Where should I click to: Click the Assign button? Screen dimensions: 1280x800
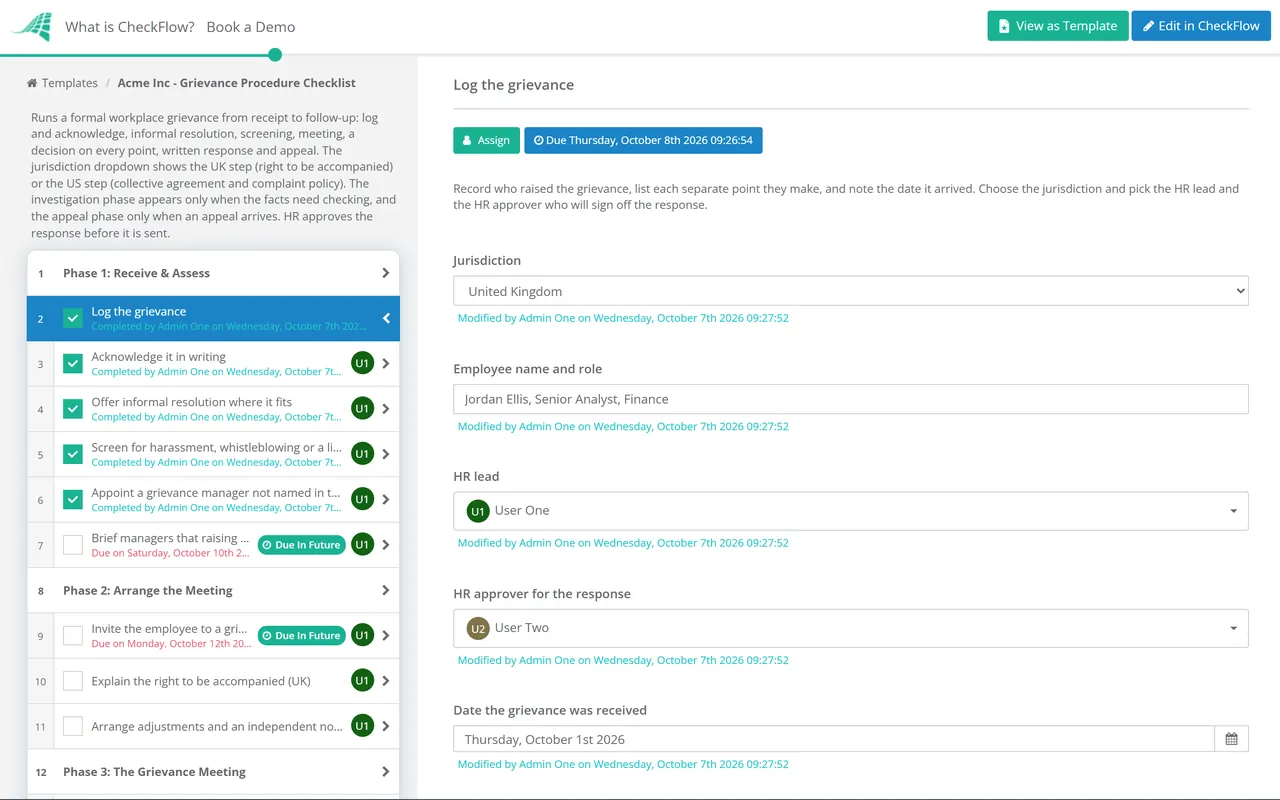[x=486, y=140]
